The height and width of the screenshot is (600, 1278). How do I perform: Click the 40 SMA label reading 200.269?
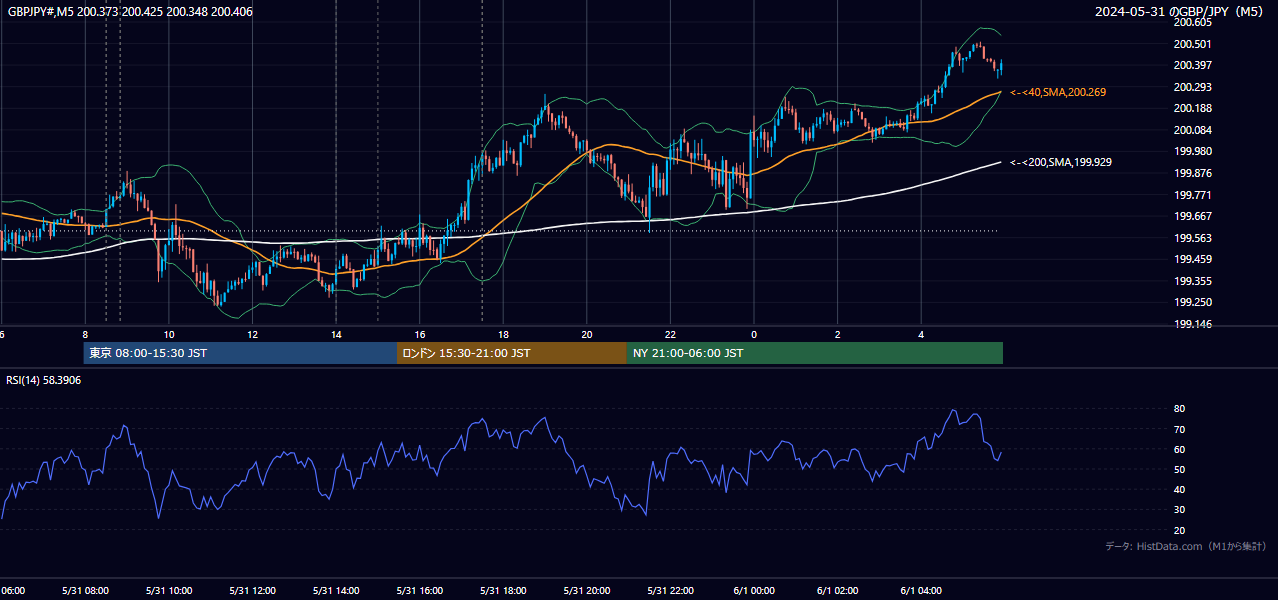point(1058,92)
